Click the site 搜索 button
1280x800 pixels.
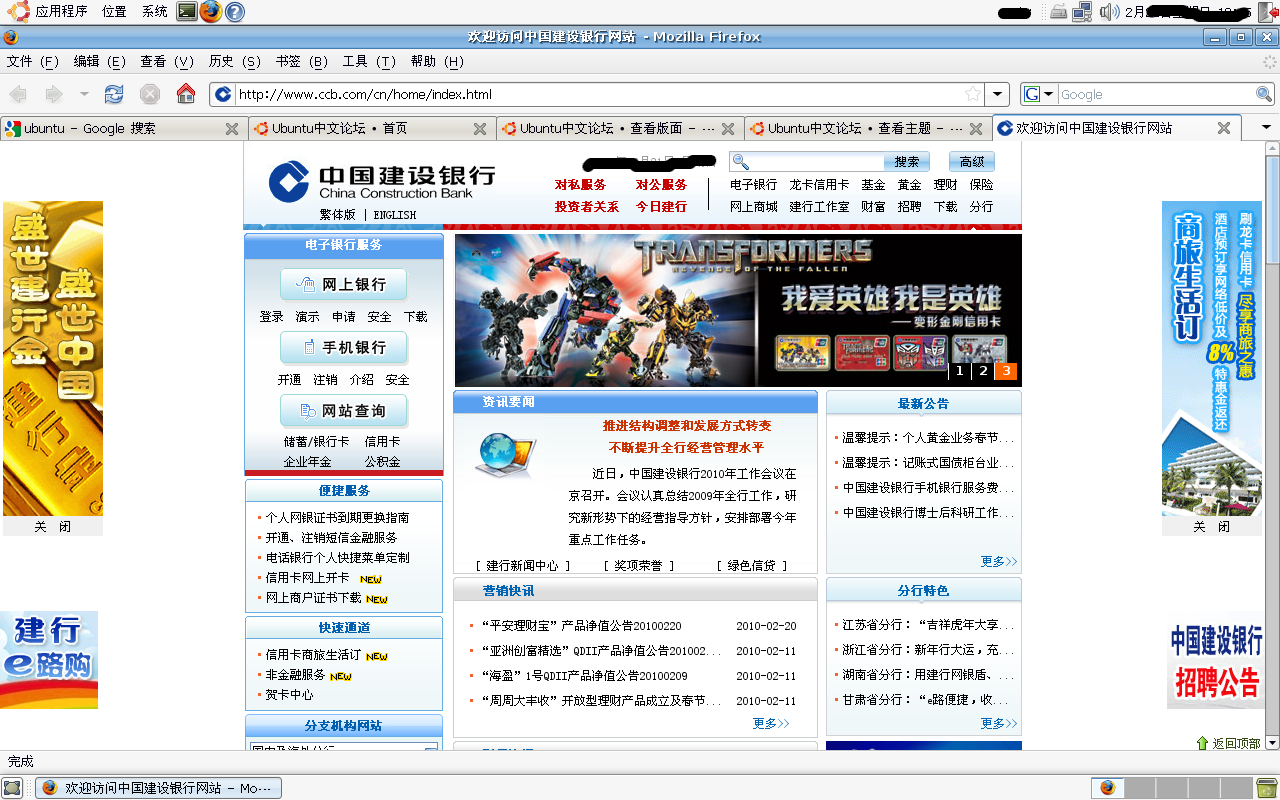pyautogui.click(x=907, y=162)
